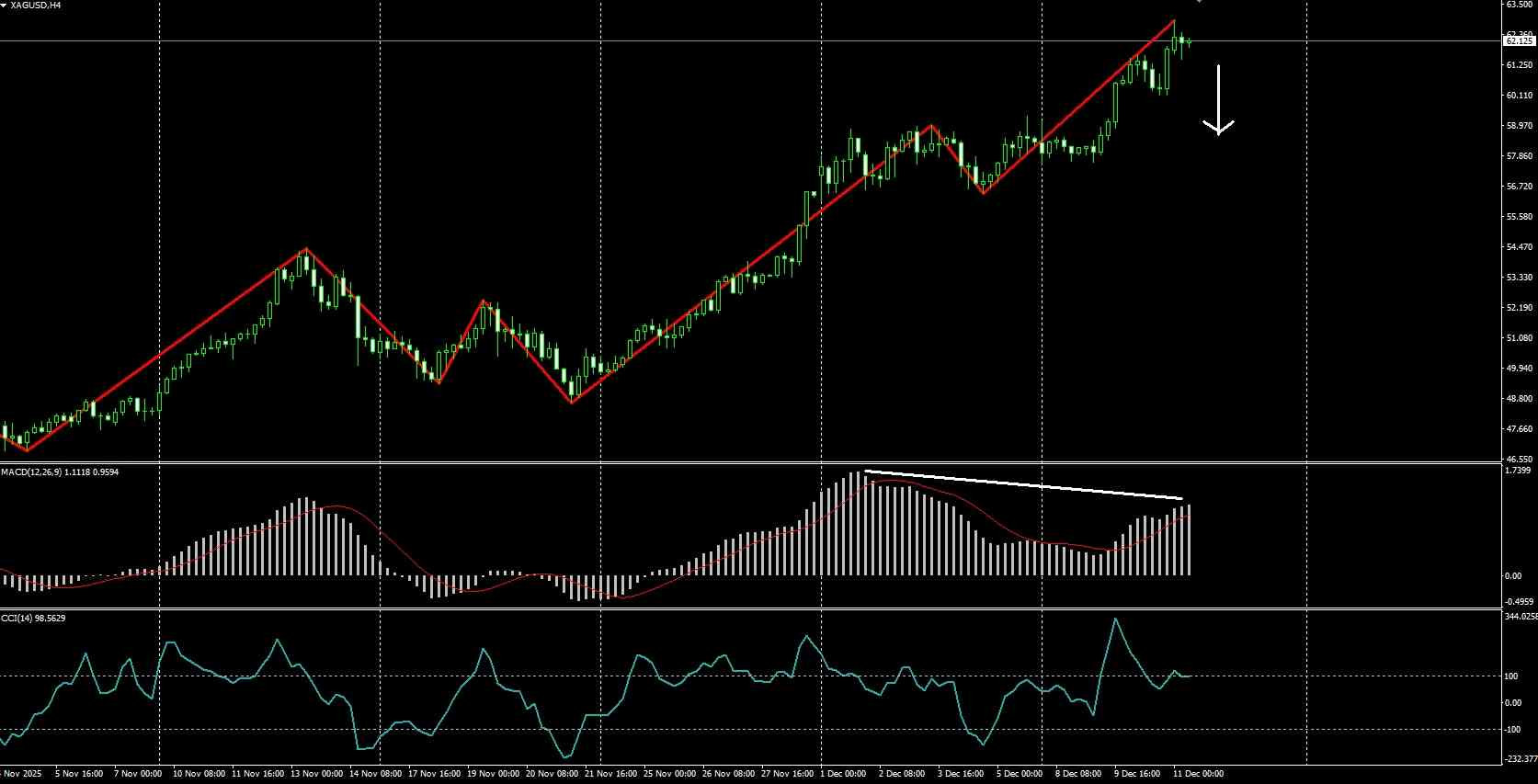
Task: Click the 47.660 price scale value
Action: (x=1520, y=429)
